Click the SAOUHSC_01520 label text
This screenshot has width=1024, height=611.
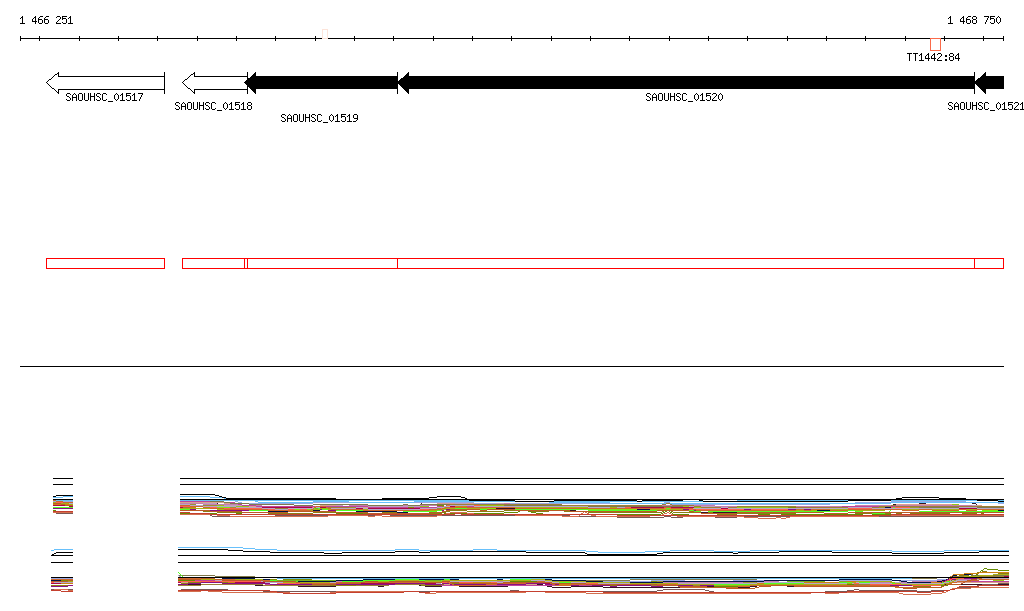pos(684,97)
